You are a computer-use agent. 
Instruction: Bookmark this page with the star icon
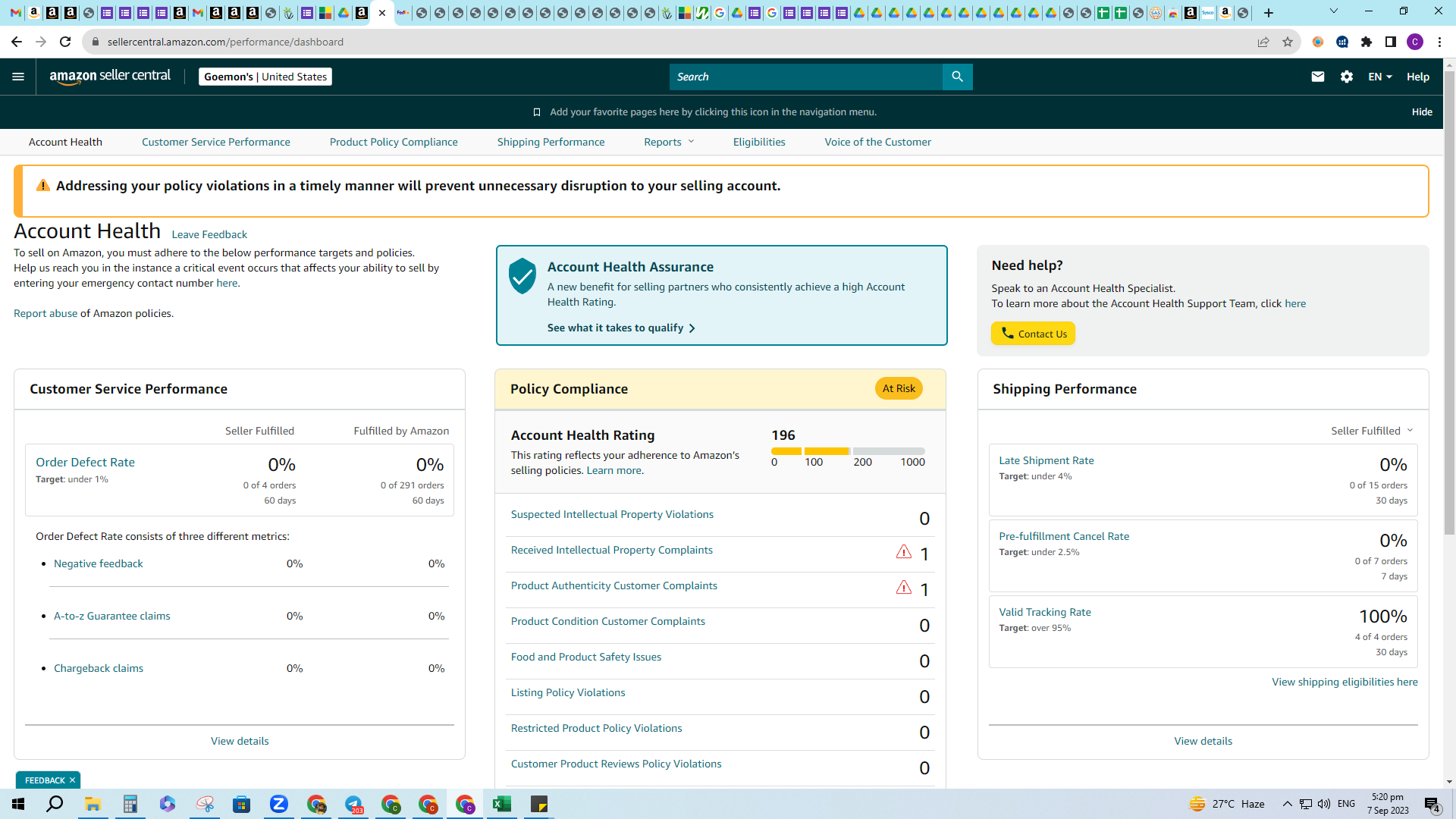pos(1288,42)
